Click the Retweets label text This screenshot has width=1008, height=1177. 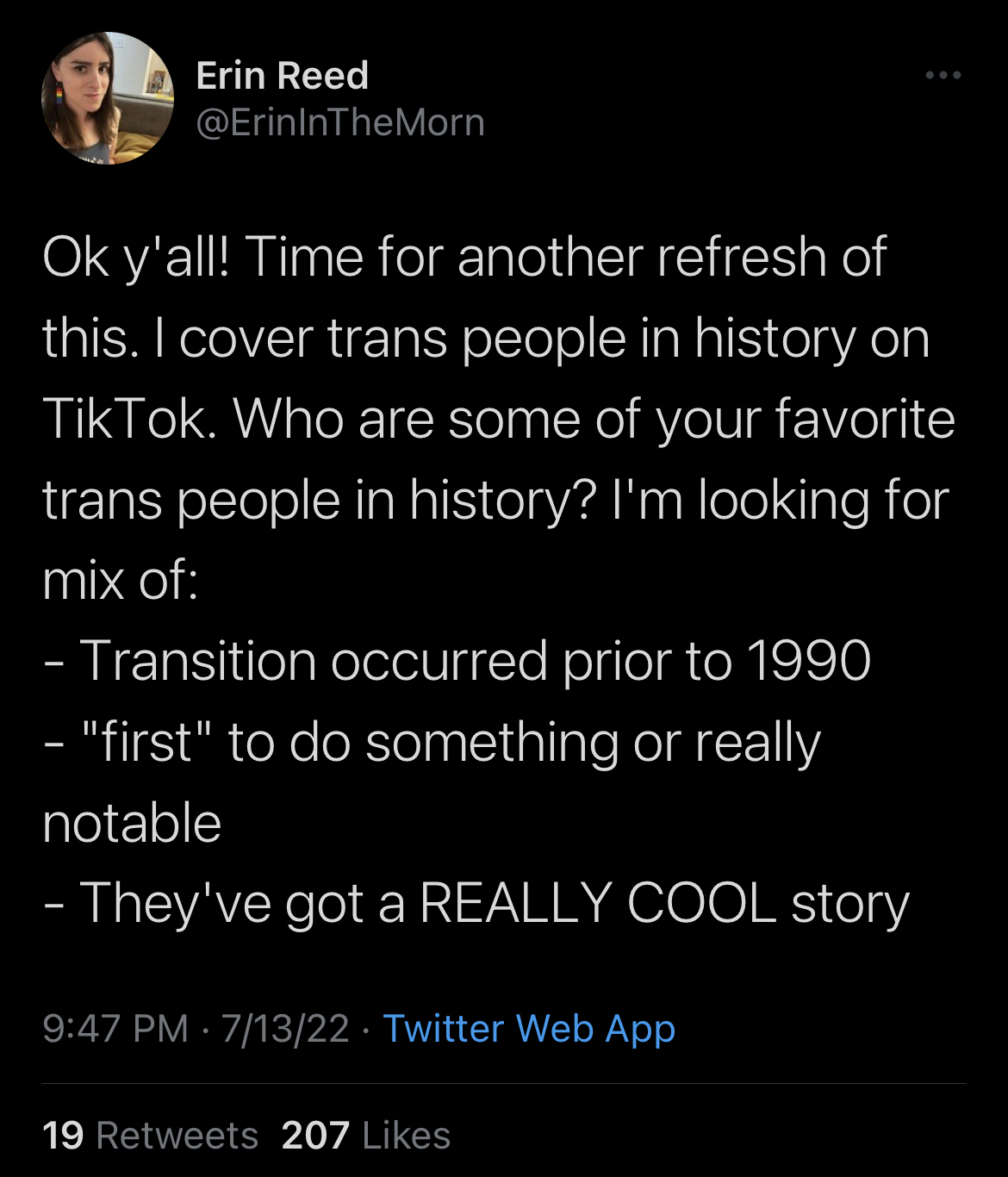pos(177,1136)
